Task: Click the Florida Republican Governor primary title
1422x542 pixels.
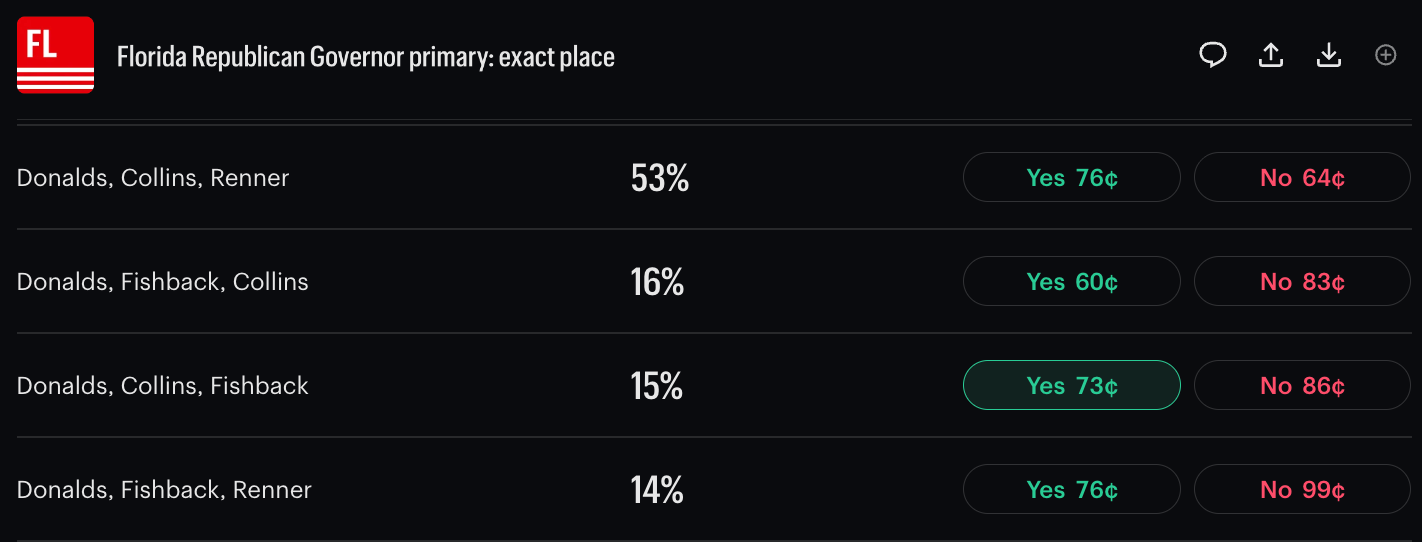Action: tap(366, 57)
